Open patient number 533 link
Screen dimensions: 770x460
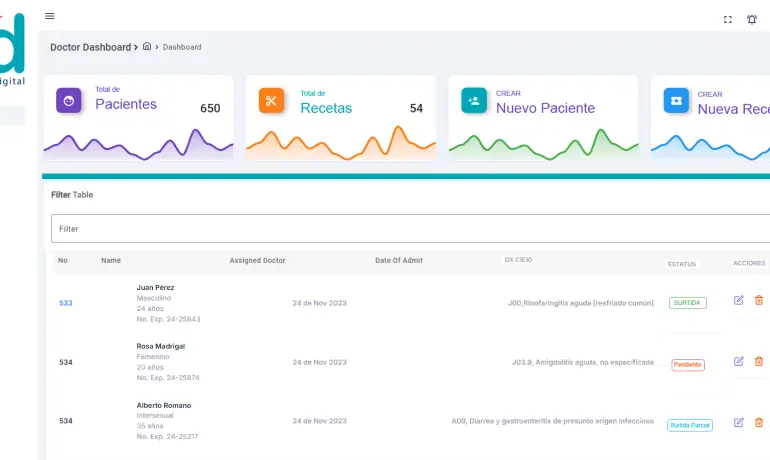point(65,303)
